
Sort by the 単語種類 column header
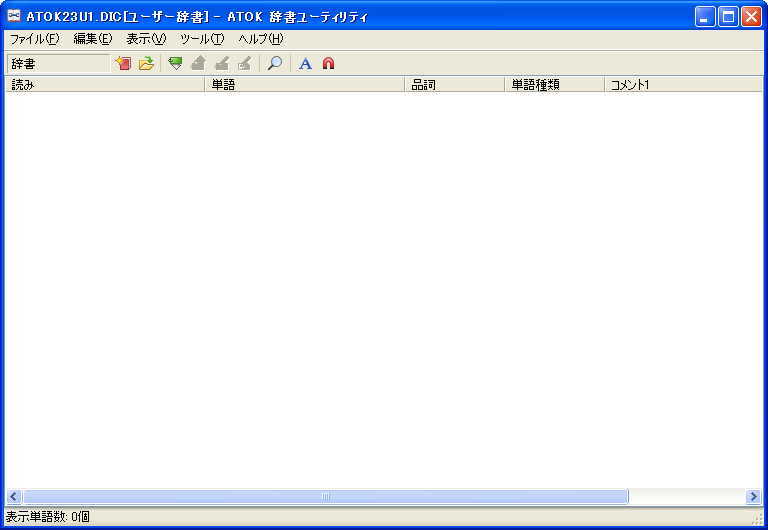(x=554, y=85)
